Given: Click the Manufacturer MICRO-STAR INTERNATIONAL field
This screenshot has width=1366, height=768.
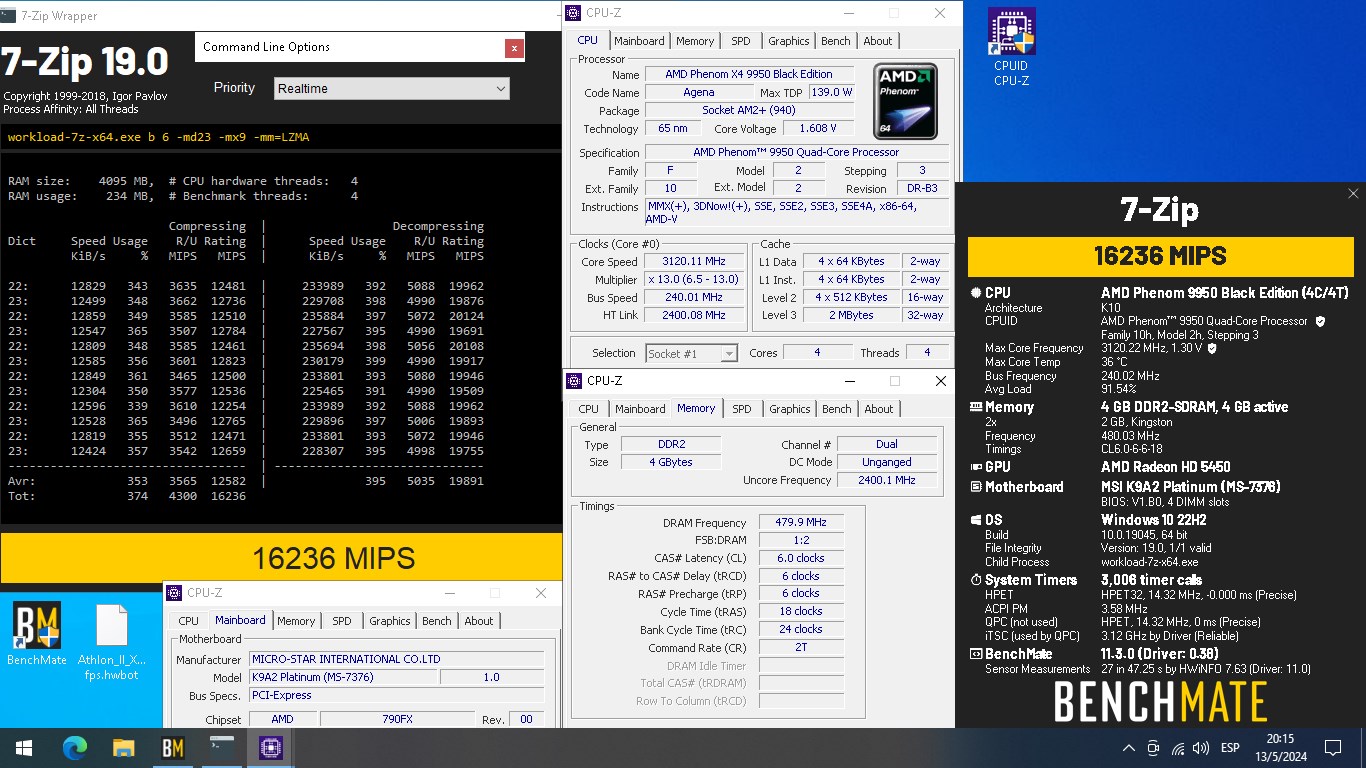Looking at the screenshot, I should (396, 660).
